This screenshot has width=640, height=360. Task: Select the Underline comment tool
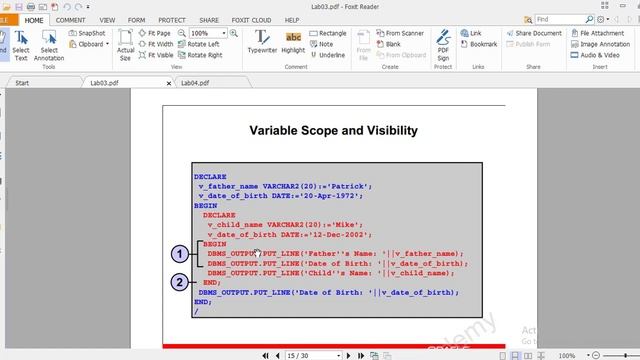click(328, 55)
